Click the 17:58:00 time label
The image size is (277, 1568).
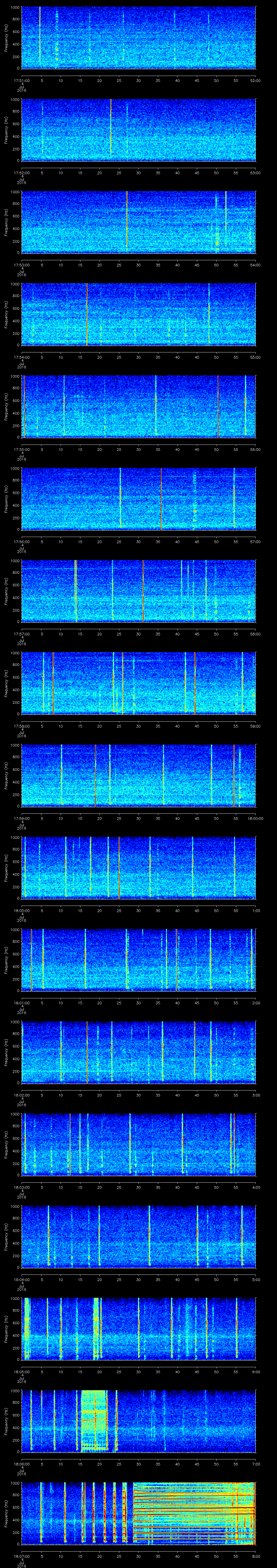21,726
